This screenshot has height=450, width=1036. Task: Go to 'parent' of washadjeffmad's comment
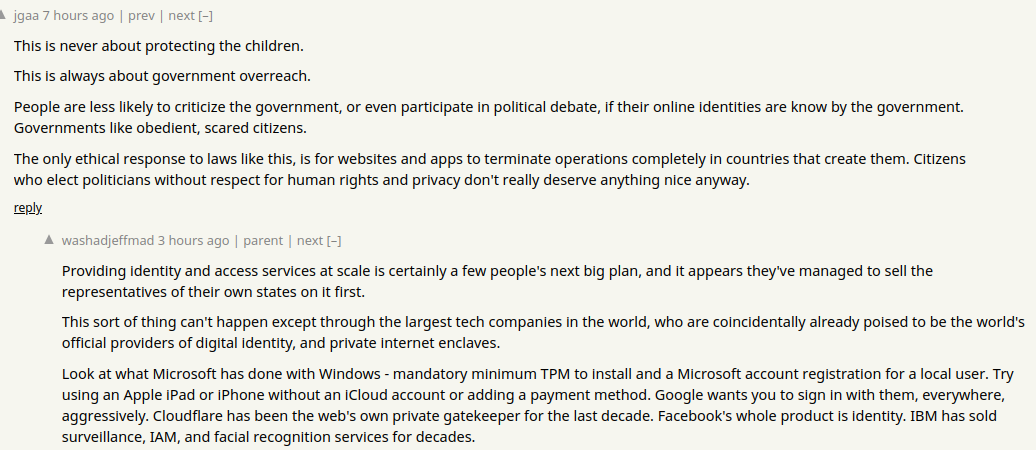coord(263,241)
